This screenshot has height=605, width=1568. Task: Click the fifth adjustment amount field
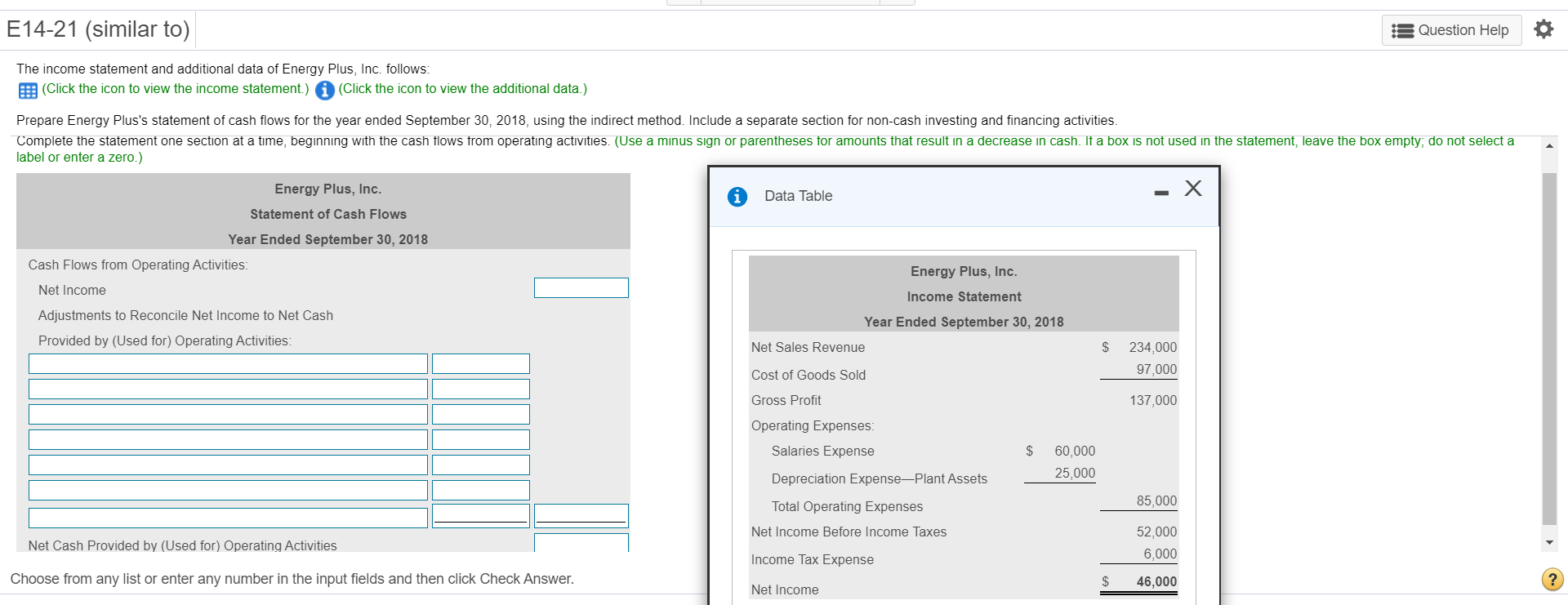(481, 465)
